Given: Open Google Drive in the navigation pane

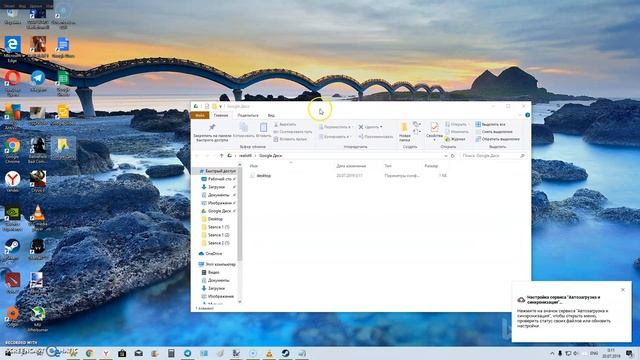Looking at the screenshot, I should coord(218,211).
